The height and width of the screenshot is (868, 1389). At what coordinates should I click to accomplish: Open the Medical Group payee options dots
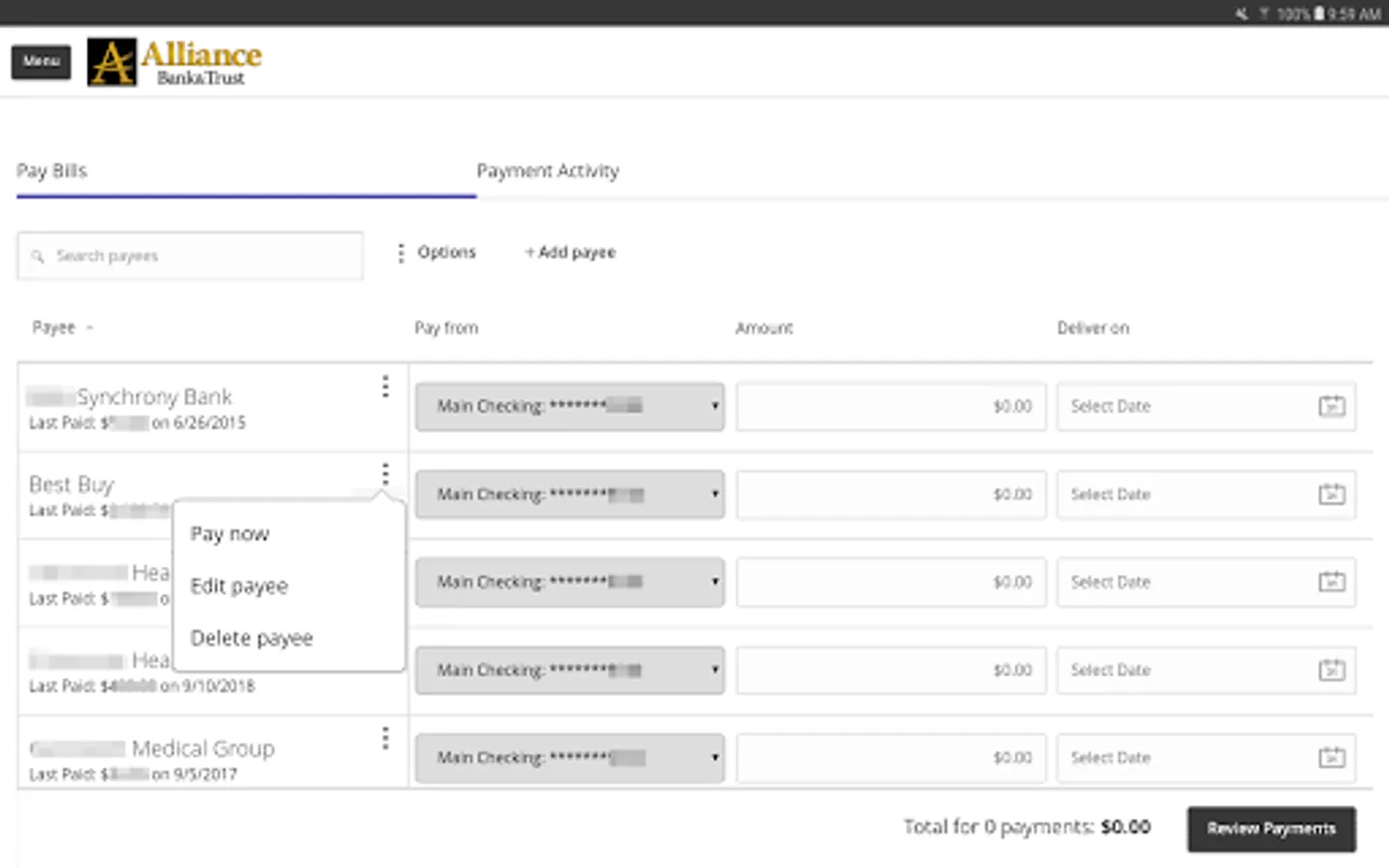click(x=385, y=738)
